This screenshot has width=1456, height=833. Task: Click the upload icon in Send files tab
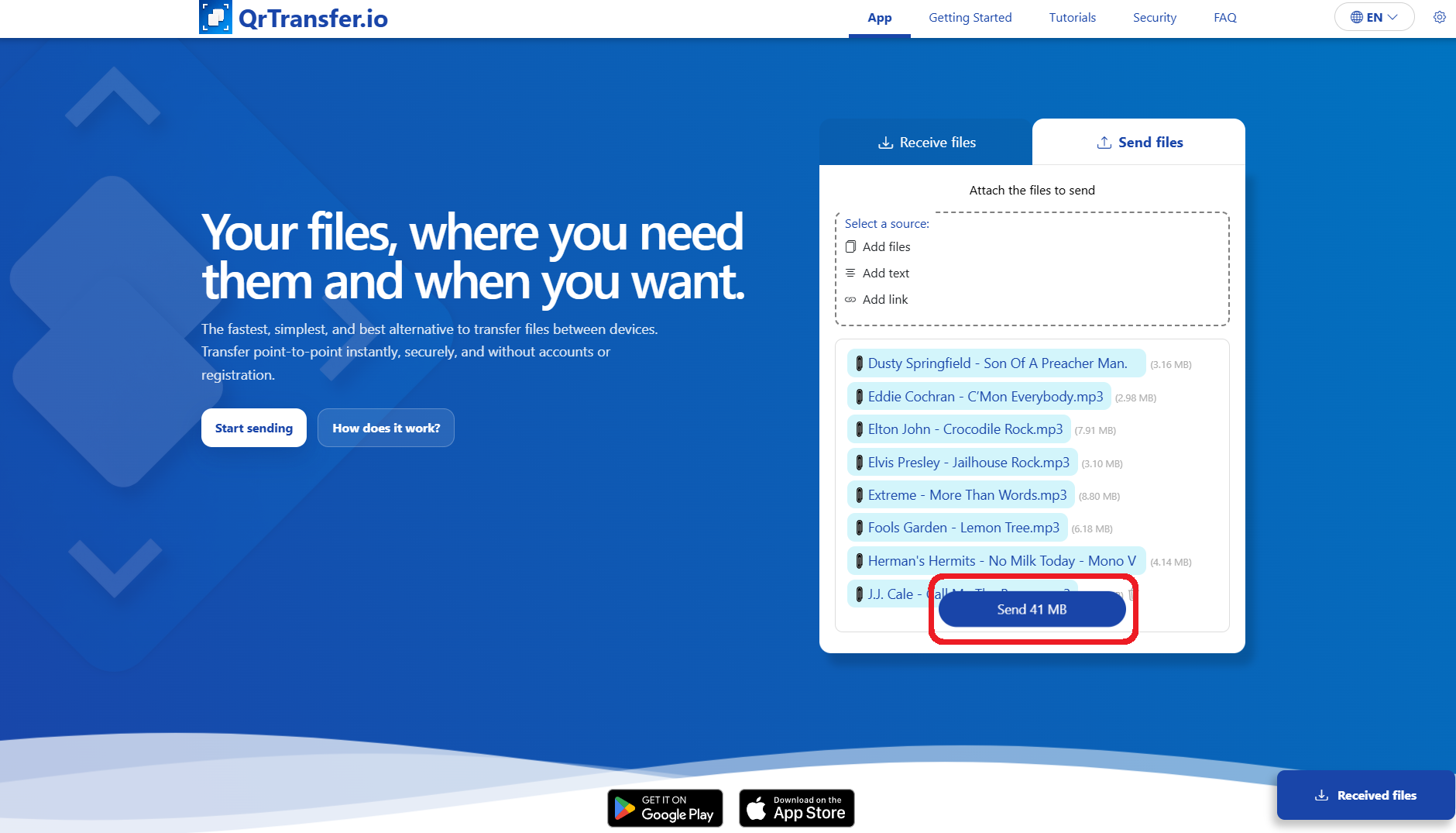pyautogui.click(x=1104, y=143)
